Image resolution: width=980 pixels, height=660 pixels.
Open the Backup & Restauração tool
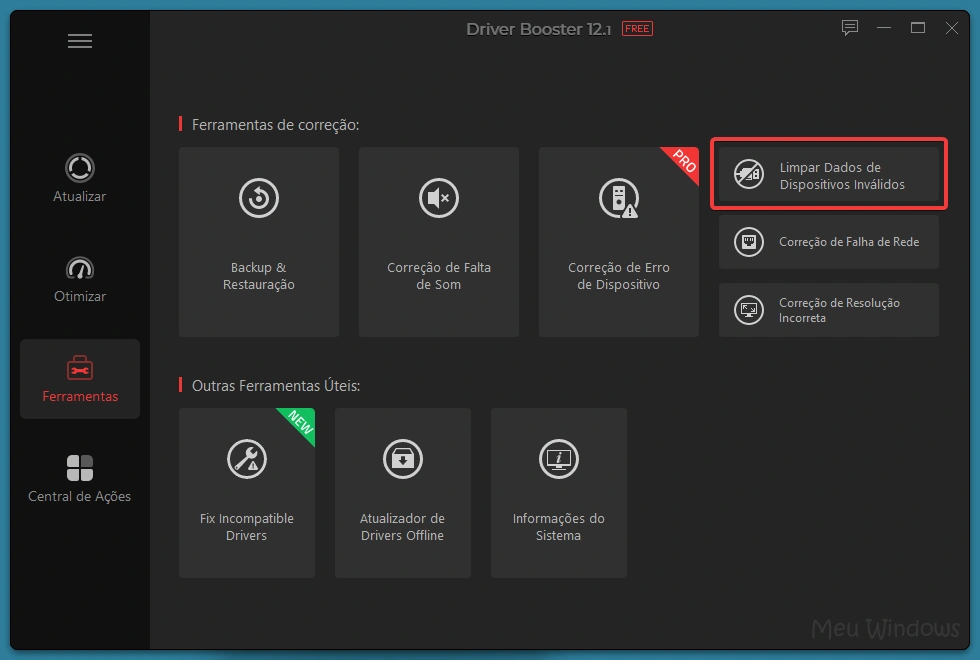[x=258, y=242]
